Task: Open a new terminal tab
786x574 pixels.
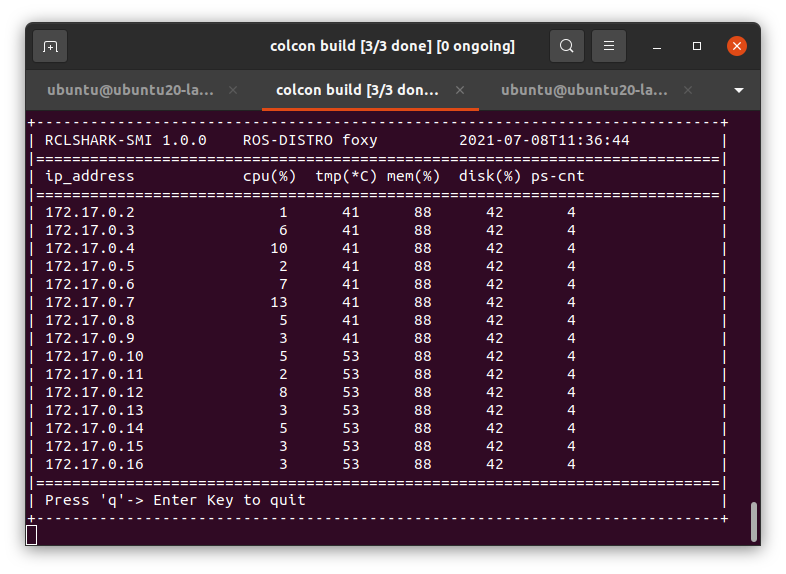Action: 50,46
